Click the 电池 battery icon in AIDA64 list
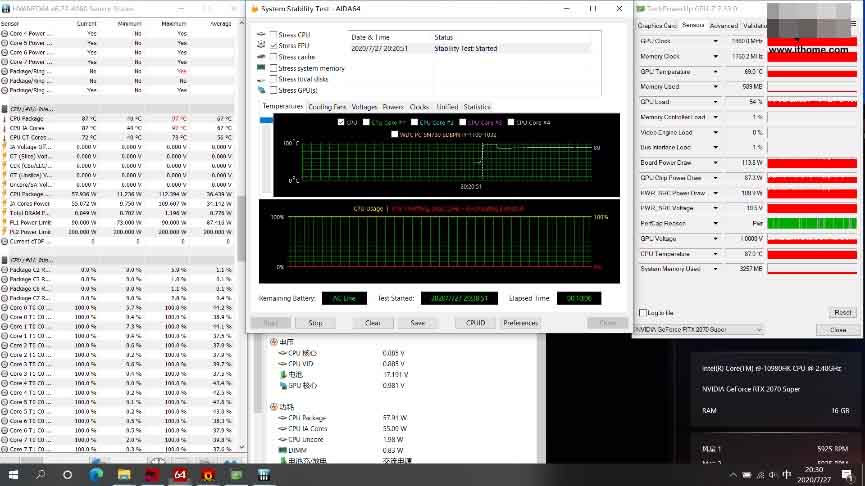The image size is (865, 486). tap(283, 375)
